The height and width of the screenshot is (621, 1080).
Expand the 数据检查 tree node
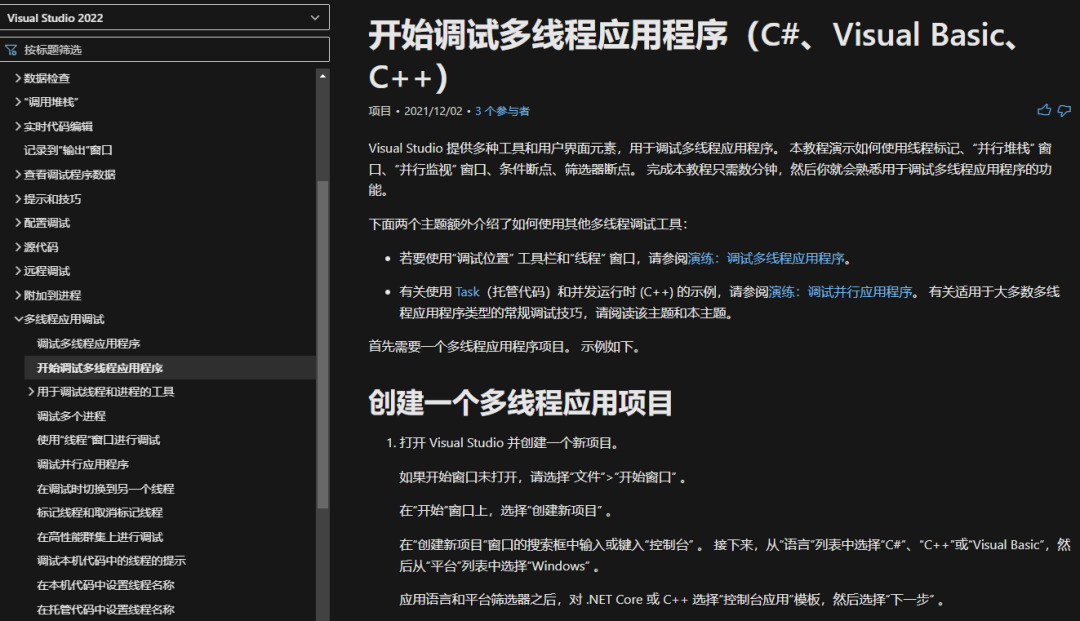18,78
